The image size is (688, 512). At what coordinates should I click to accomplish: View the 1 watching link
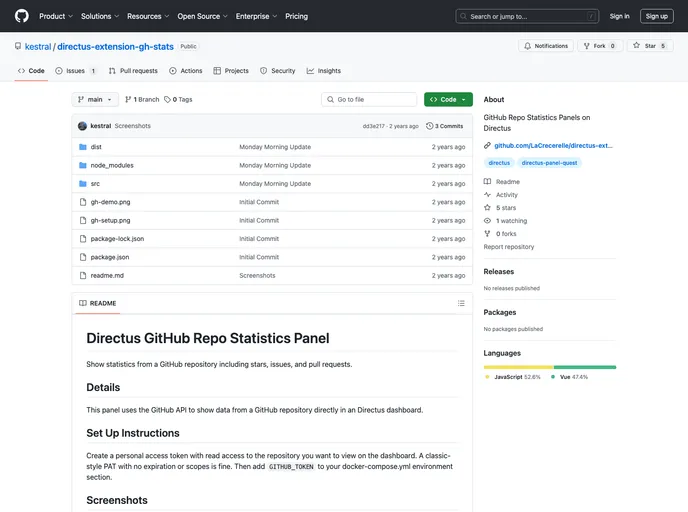pos(505,221)
